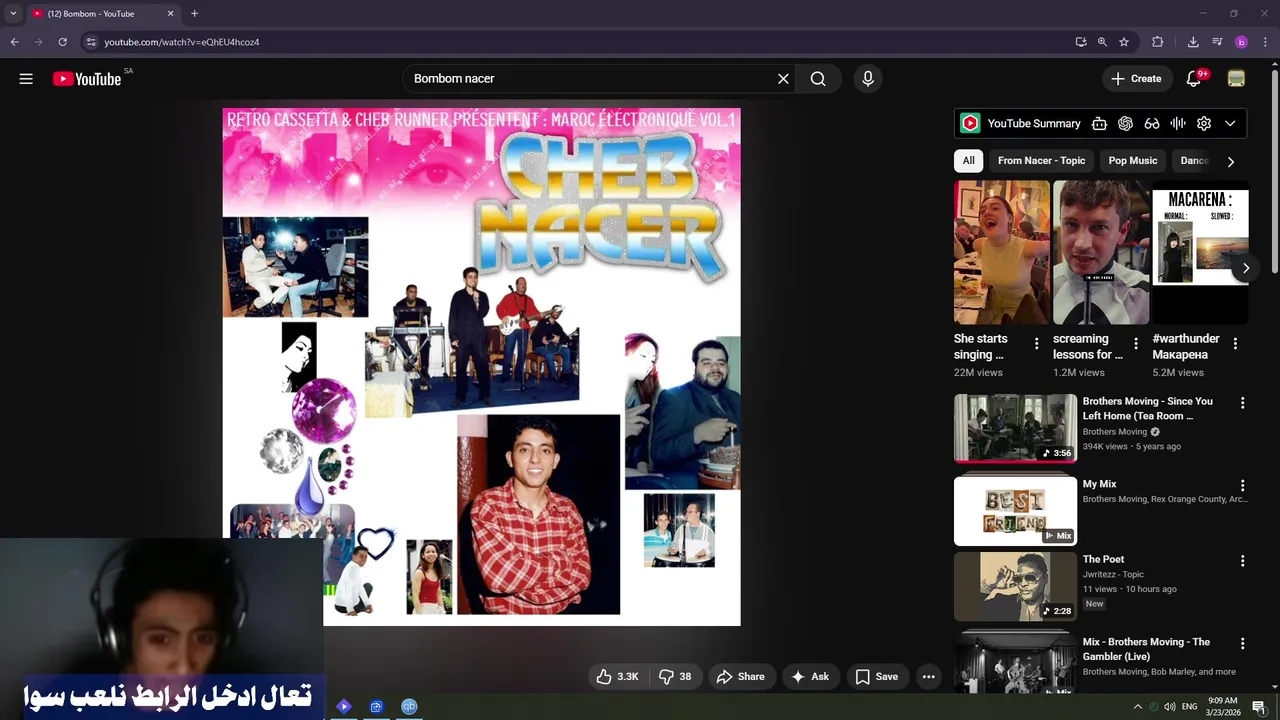The width and height of the screenshot is (1280, 720).
Task: Save the video to a playlist
Action: pyautogui.click(x=876, y=677)
